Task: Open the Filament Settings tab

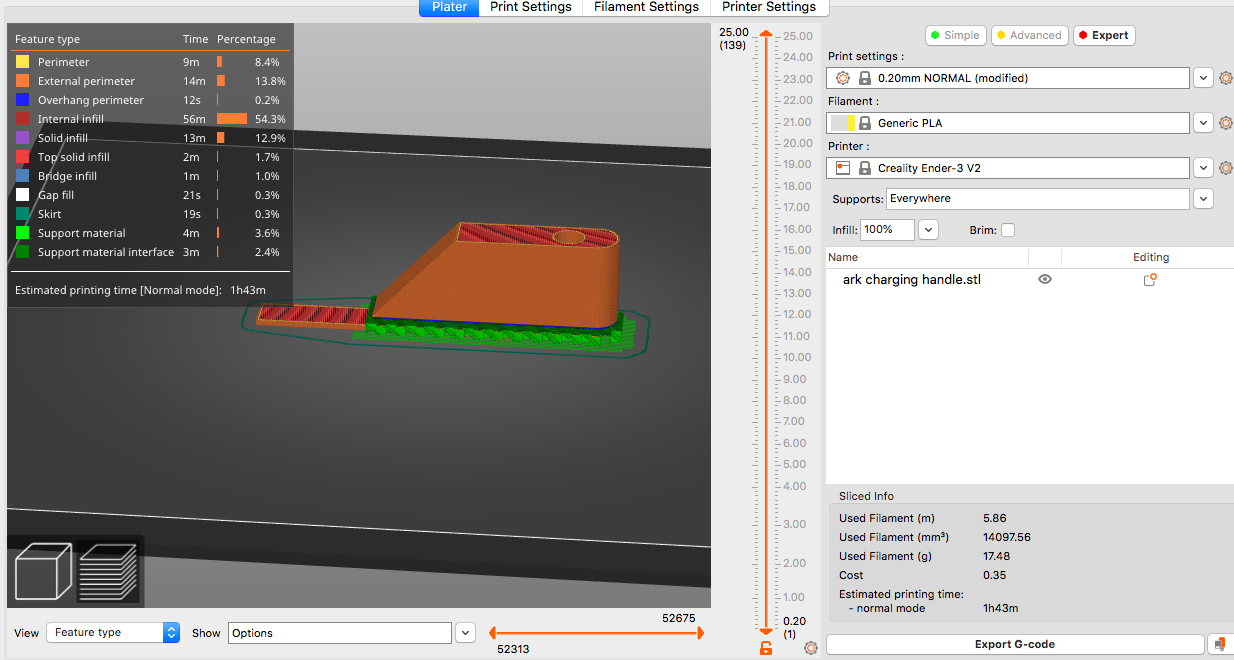Action: tap(645, 7)
